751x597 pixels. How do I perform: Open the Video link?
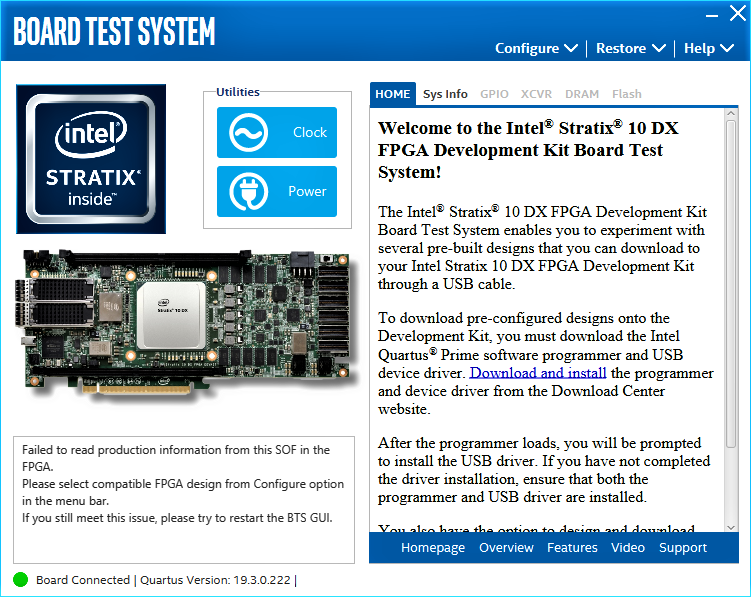[628, 548]
